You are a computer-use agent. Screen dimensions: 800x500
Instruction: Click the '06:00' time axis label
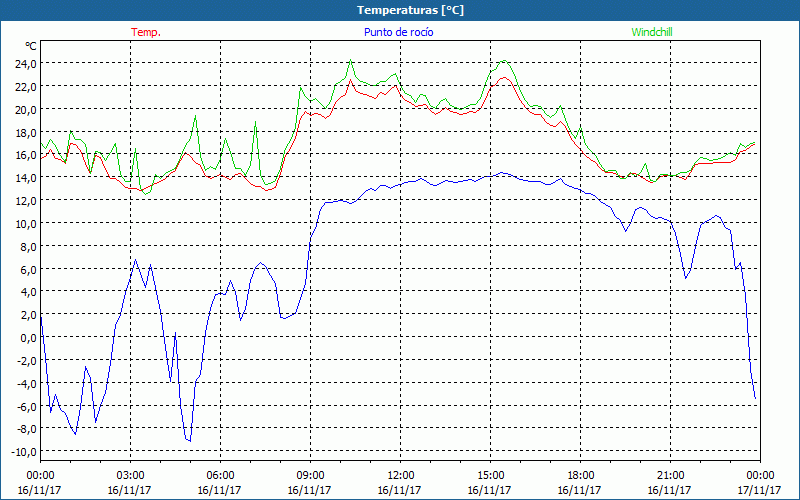point(220,476)
